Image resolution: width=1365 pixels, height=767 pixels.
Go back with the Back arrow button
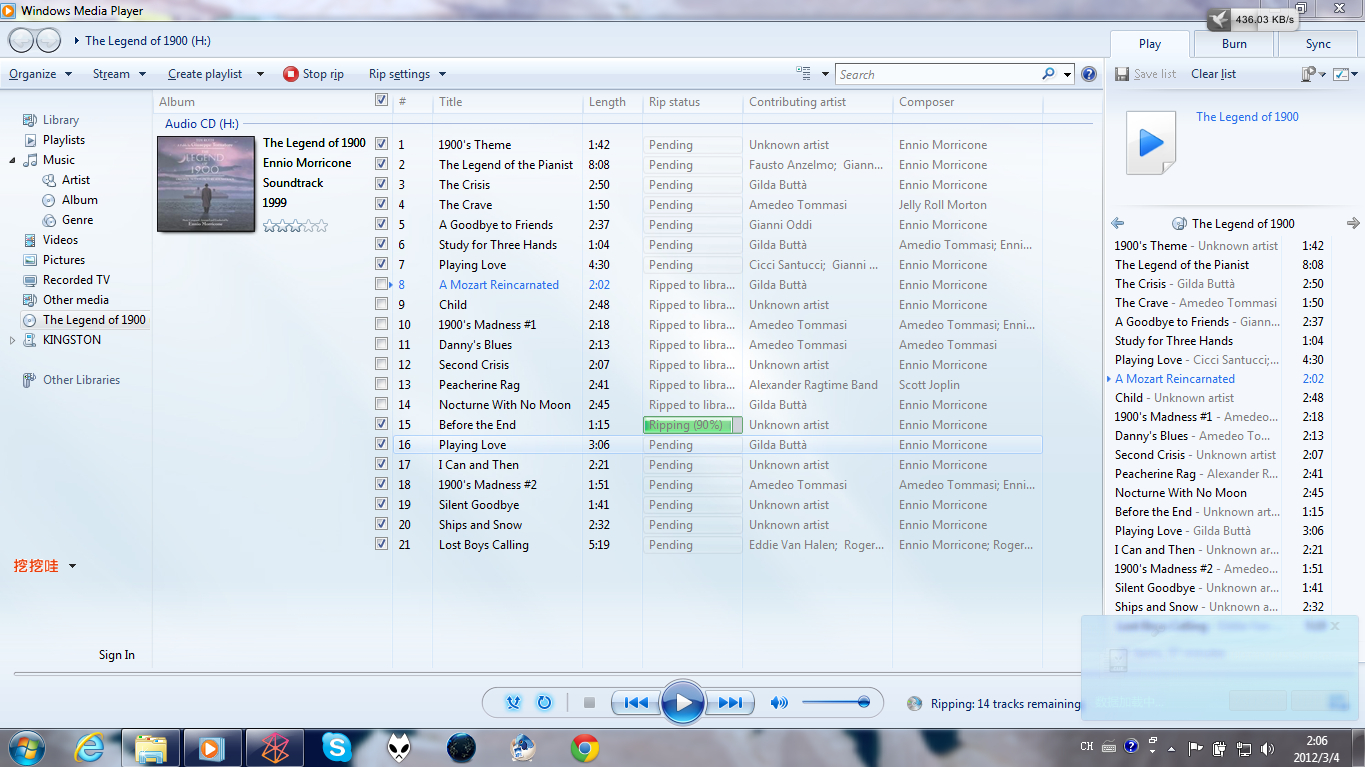tap(21, 41)
